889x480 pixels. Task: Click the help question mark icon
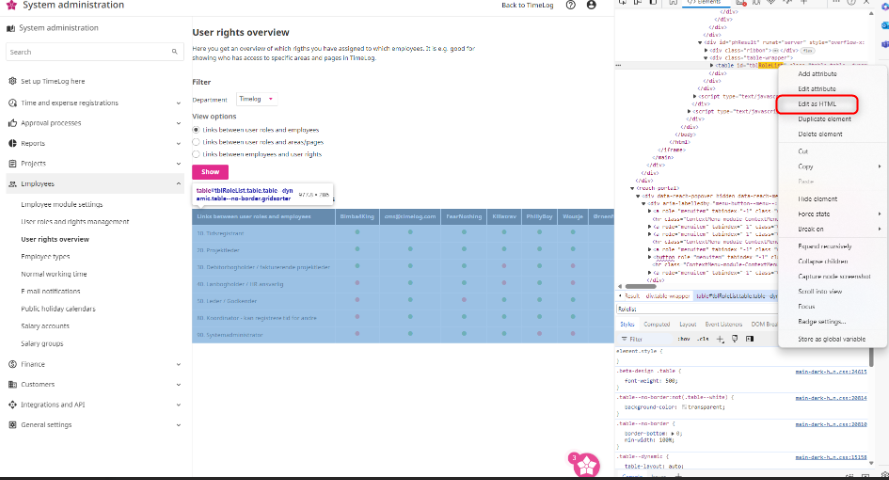571,5
